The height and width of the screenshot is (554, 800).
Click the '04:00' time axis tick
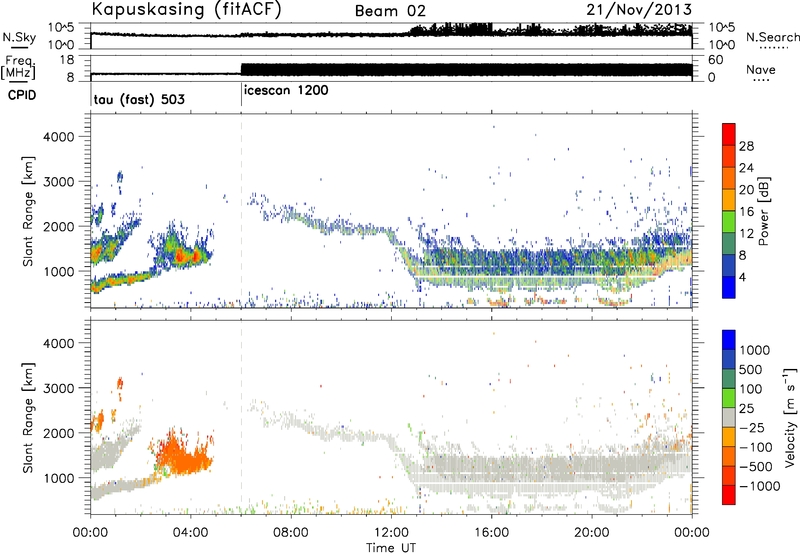click(190, 533)
